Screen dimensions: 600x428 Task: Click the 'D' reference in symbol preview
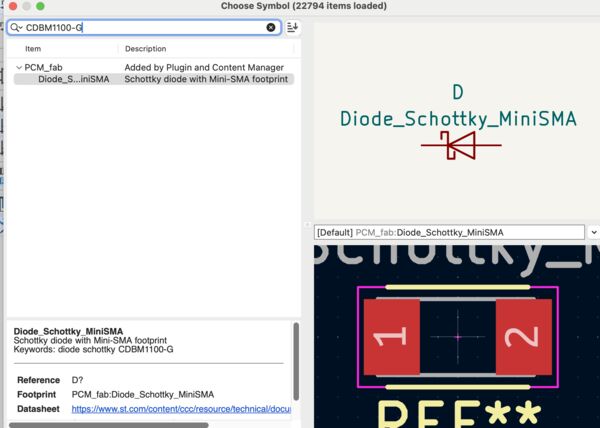pos(458,92)
